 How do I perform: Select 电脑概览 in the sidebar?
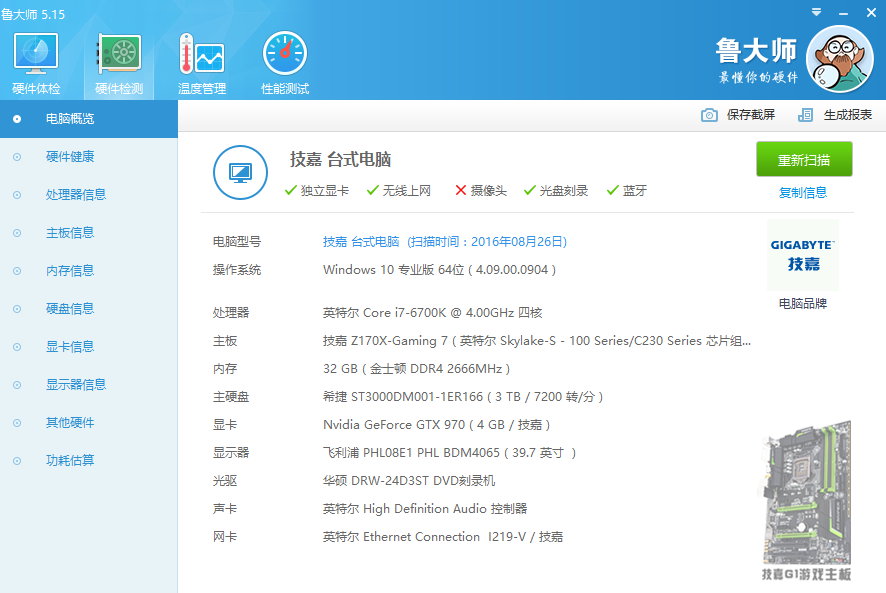tap(89, 119)
